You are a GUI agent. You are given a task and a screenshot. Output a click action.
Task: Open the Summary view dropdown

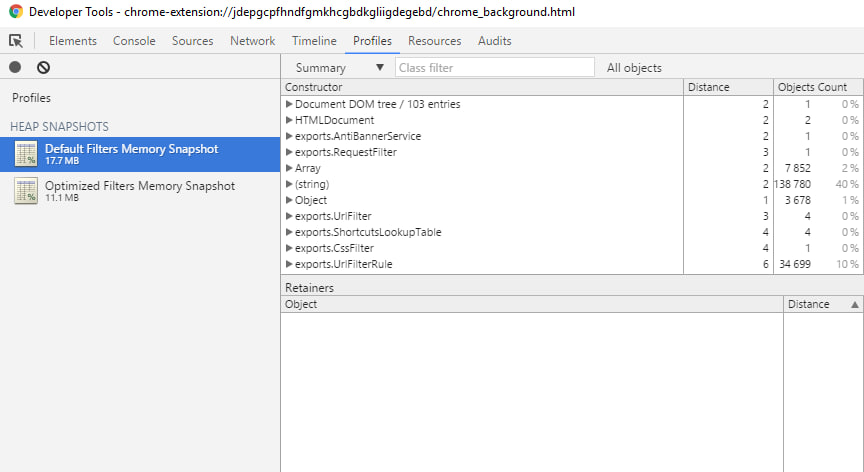click(x=339, y=68)
